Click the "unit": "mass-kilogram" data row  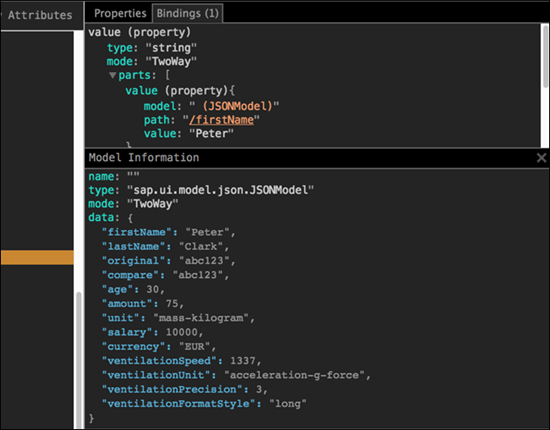point(178,318)
